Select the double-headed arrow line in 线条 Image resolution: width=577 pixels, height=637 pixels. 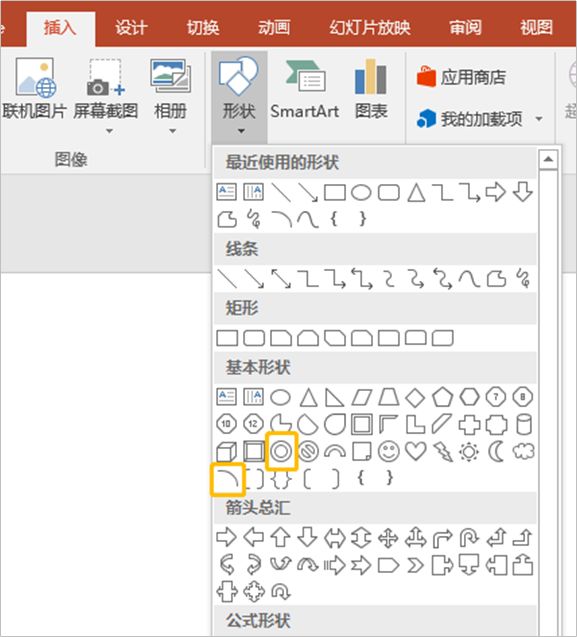[x=281, y=279]
